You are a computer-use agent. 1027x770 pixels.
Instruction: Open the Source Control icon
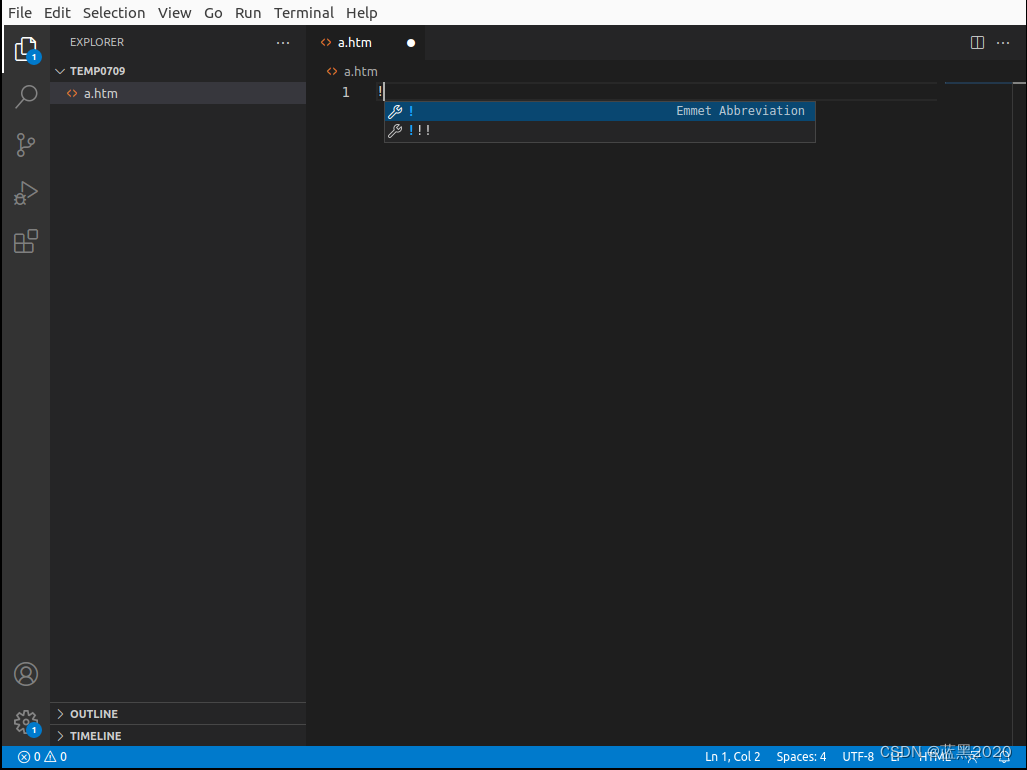click(x=25, y=145)
